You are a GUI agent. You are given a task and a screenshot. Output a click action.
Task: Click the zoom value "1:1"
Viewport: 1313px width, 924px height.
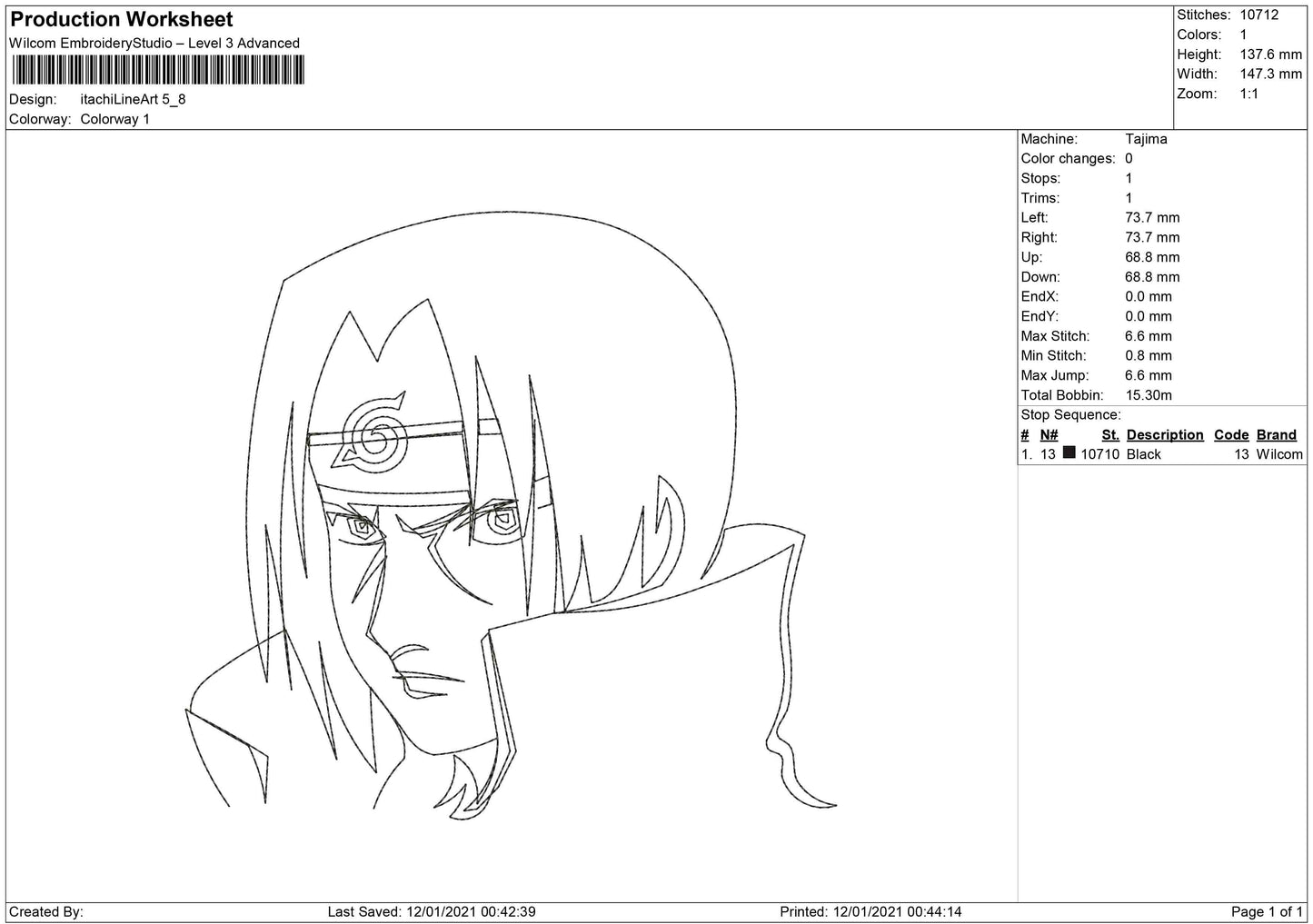(x=1249, y=94)
